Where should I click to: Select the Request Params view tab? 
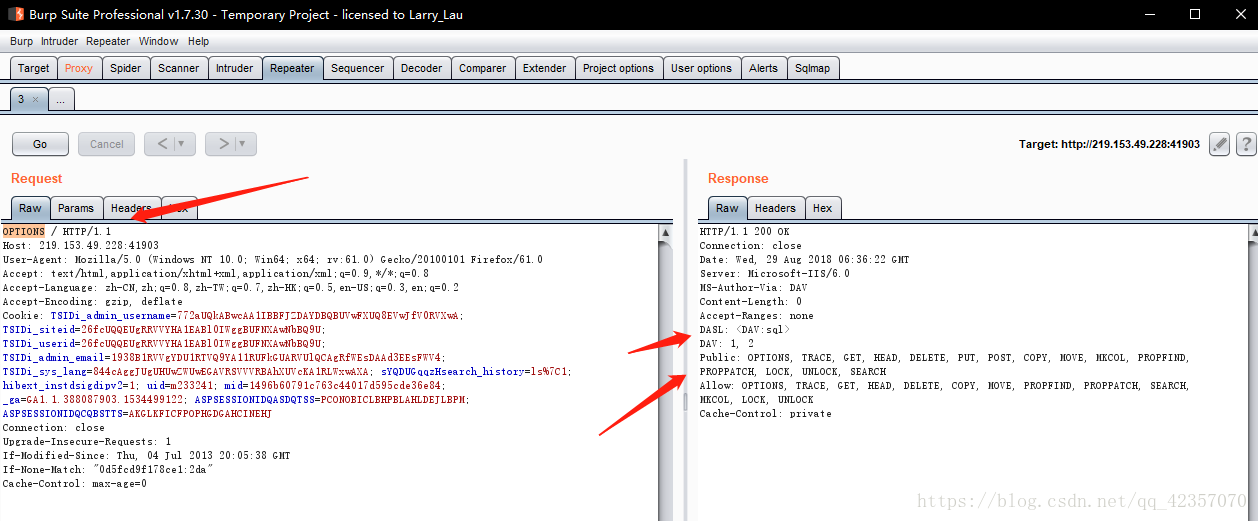(76, 208)
